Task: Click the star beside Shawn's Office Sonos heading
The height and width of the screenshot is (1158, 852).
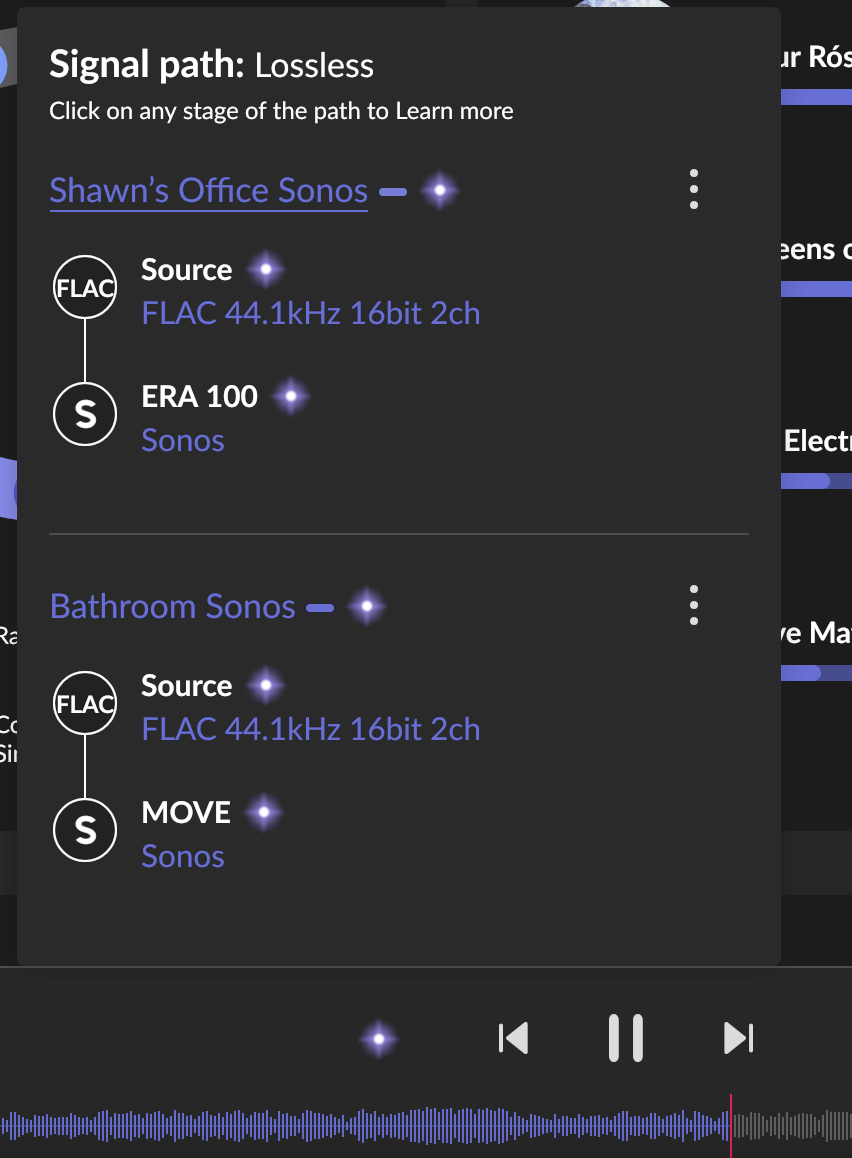Action: [x=439, y=190]
